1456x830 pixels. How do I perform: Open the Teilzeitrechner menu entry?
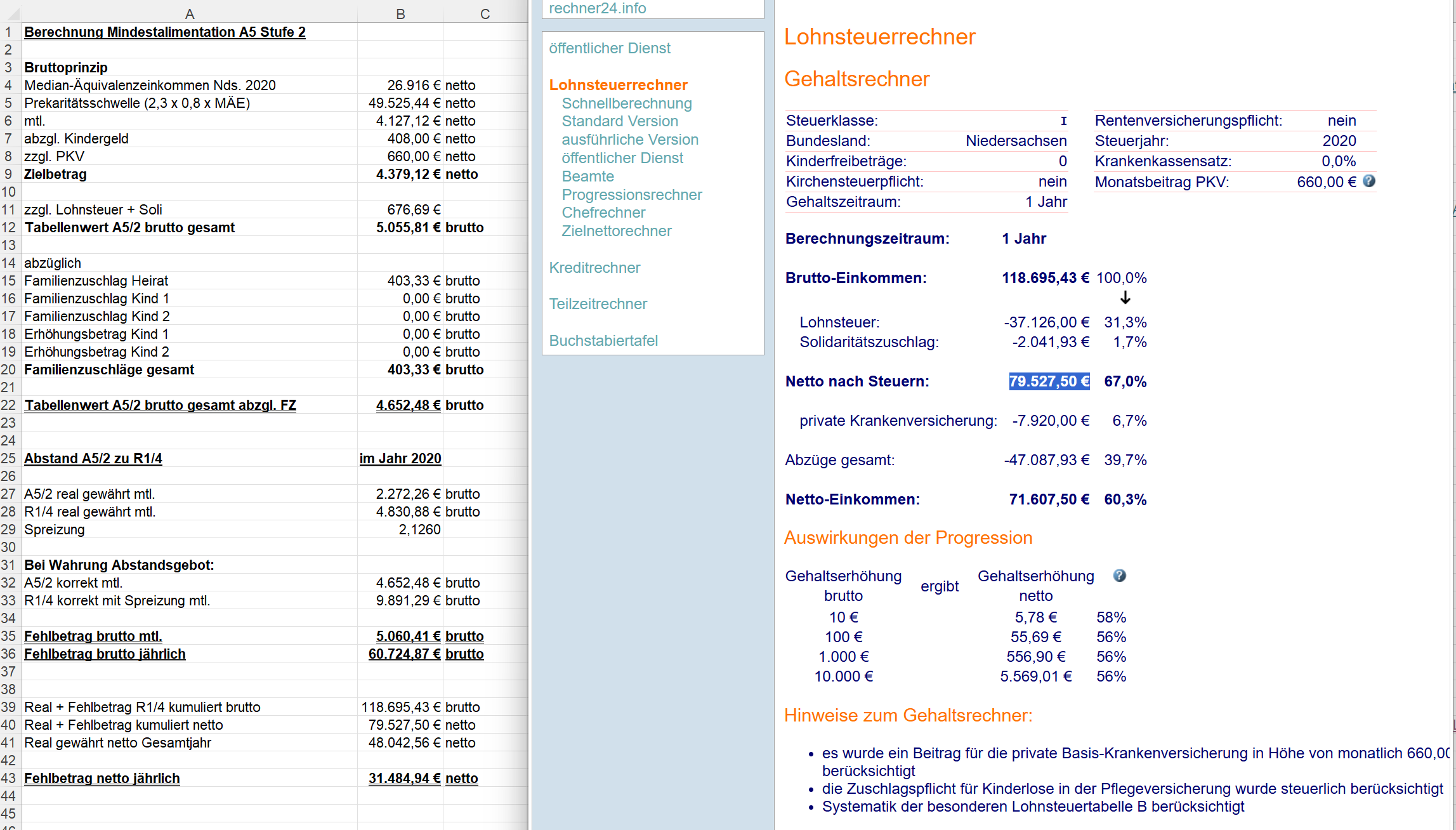tap(598, 304)
